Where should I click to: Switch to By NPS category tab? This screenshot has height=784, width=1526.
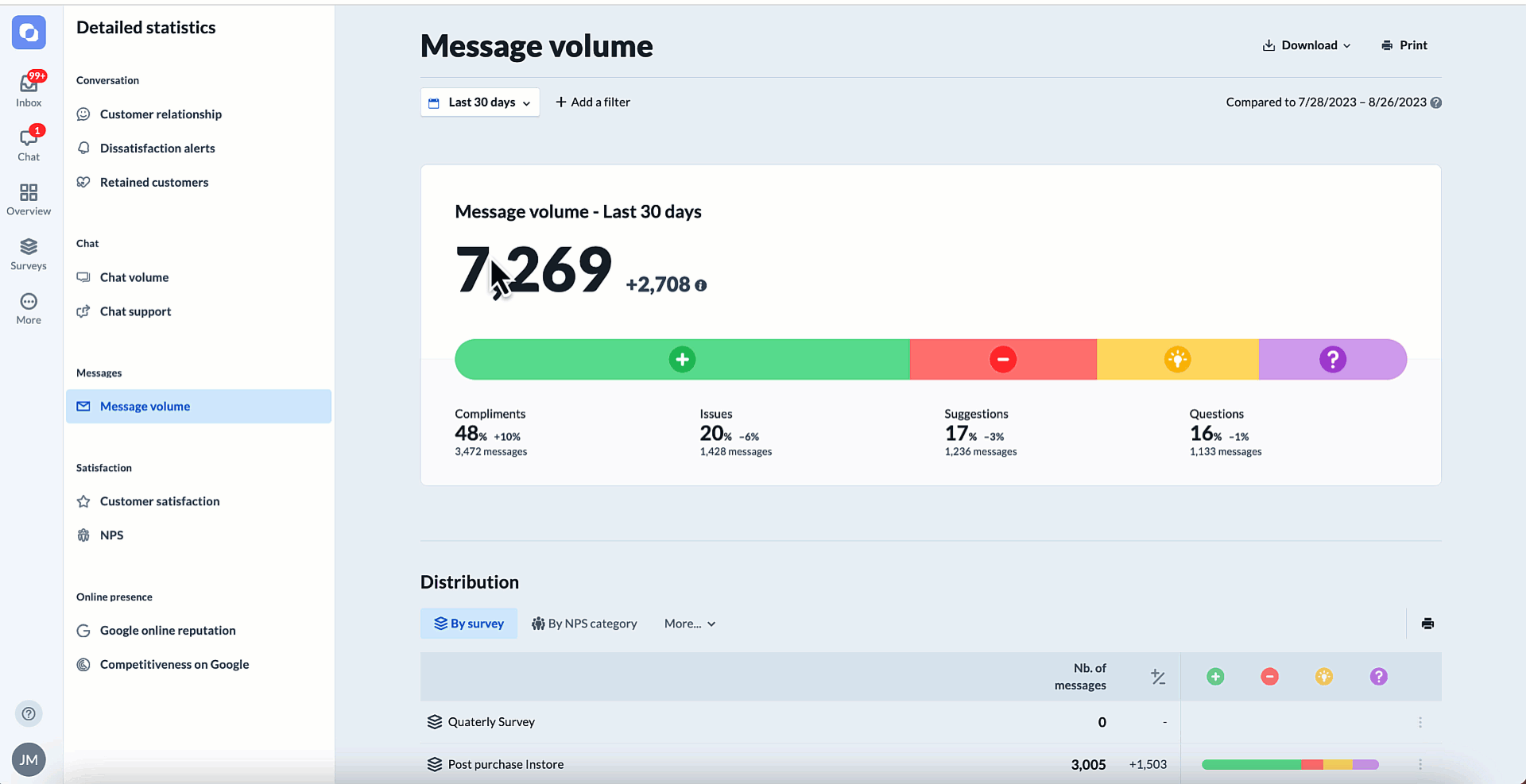[x=584, y=624]
